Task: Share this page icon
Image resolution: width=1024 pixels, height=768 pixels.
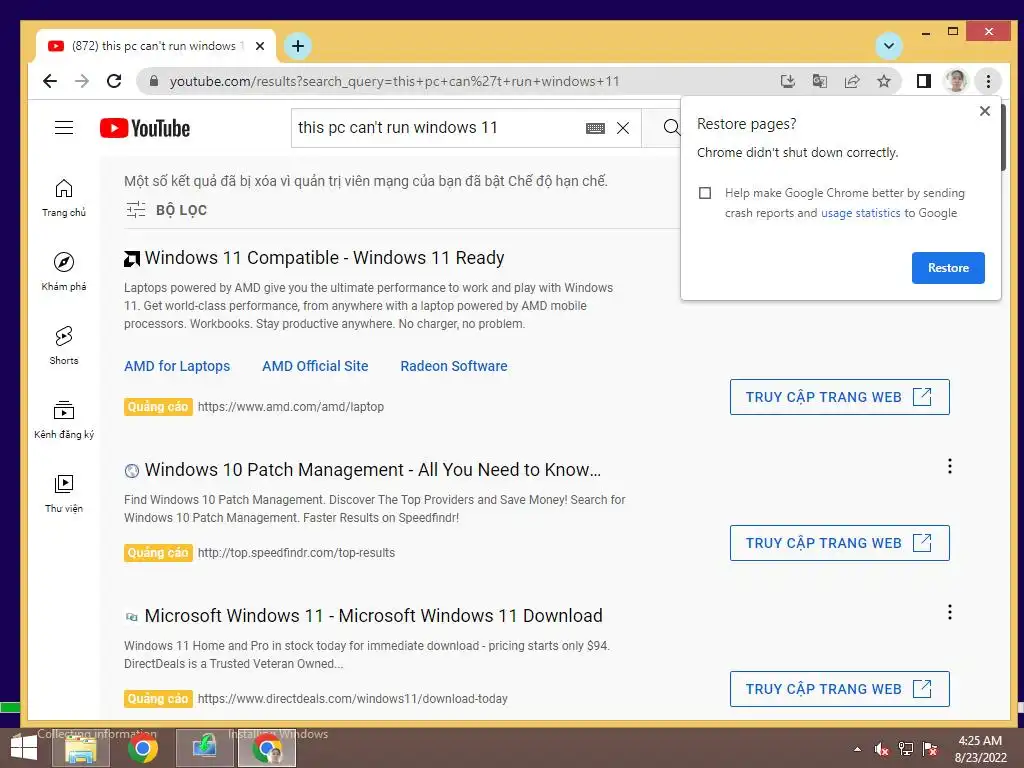Action: 852,81
